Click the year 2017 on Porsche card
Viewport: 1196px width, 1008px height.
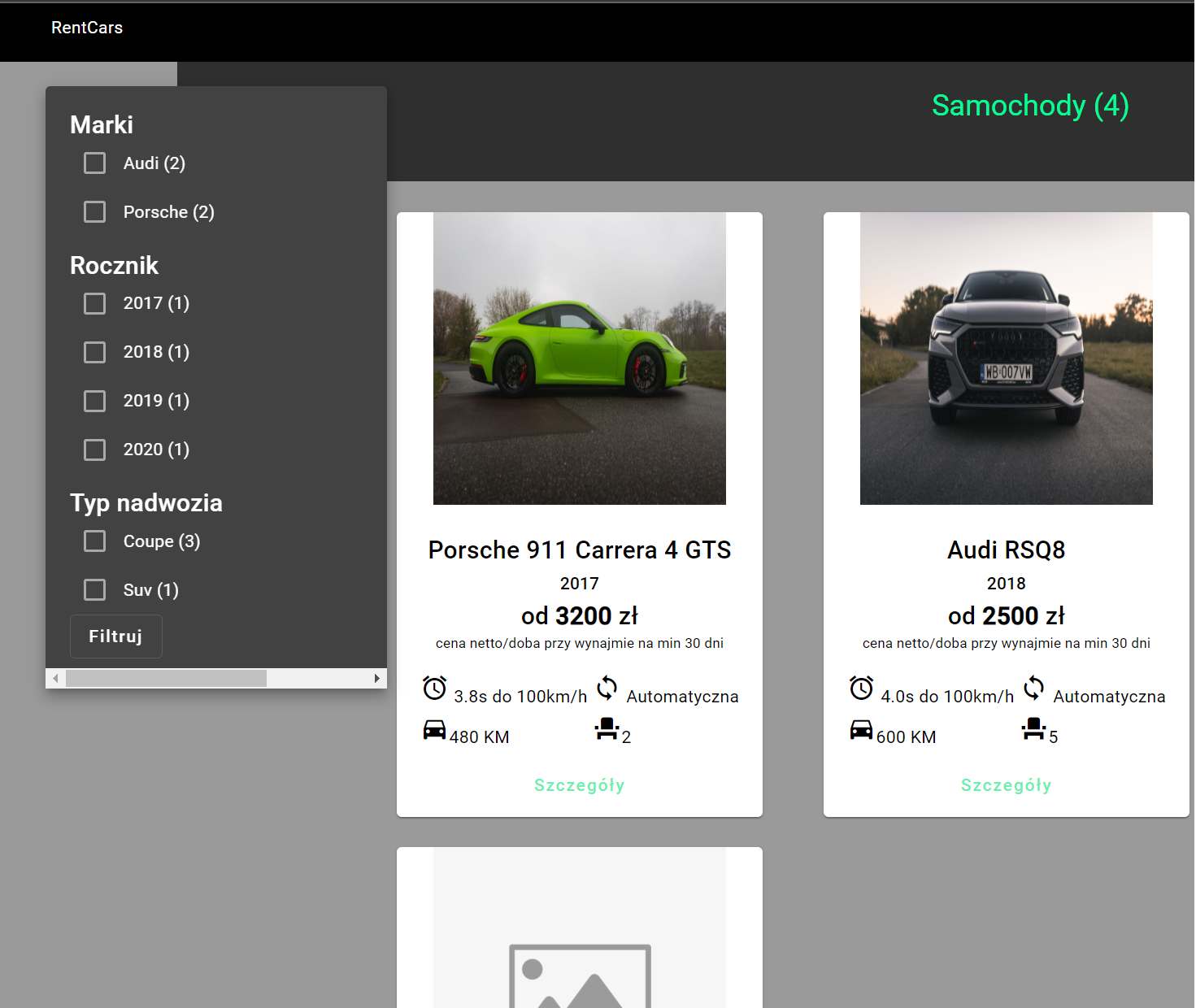pyautogui.click(x=580, y=584)
